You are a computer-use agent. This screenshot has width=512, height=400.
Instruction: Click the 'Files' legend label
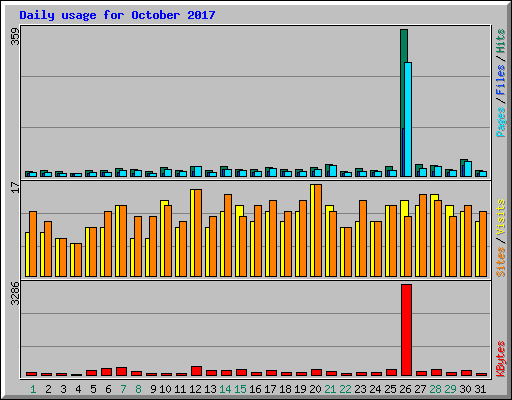pyautogui.click(x=500, y=80)
